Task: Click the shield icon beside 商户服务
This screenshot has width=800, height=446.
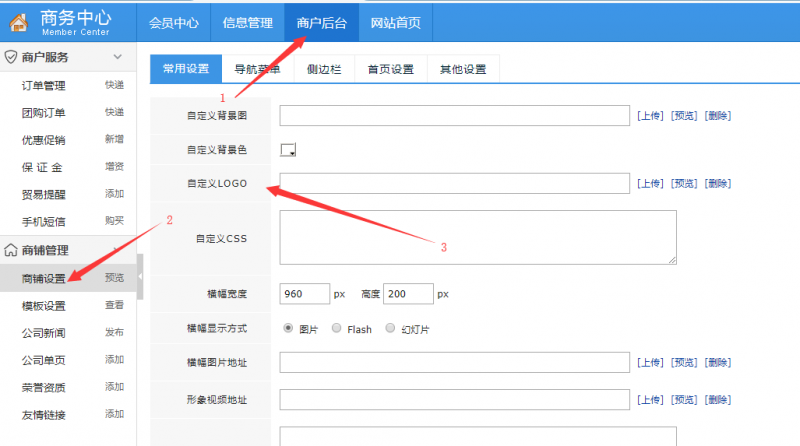Action: pyautogui.click(x=11, y=57)
